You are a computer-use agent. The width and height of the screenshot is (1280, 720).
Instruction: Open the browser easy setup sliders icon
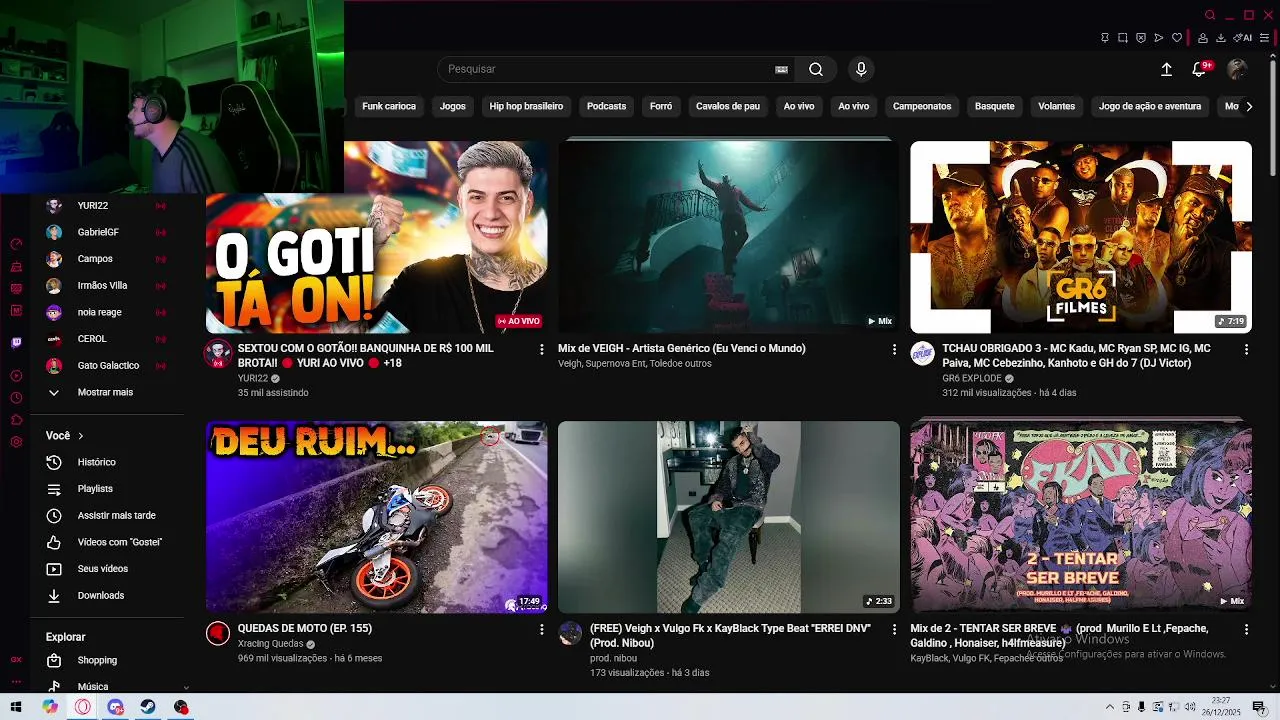pyautogui.click(x=1264, y=38)
